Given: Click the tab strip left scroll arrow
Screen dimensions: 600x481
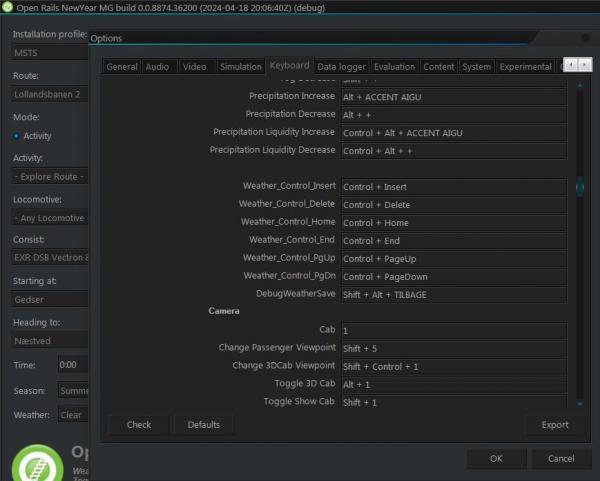Looking at the screenshot, I should click(571, 65).
